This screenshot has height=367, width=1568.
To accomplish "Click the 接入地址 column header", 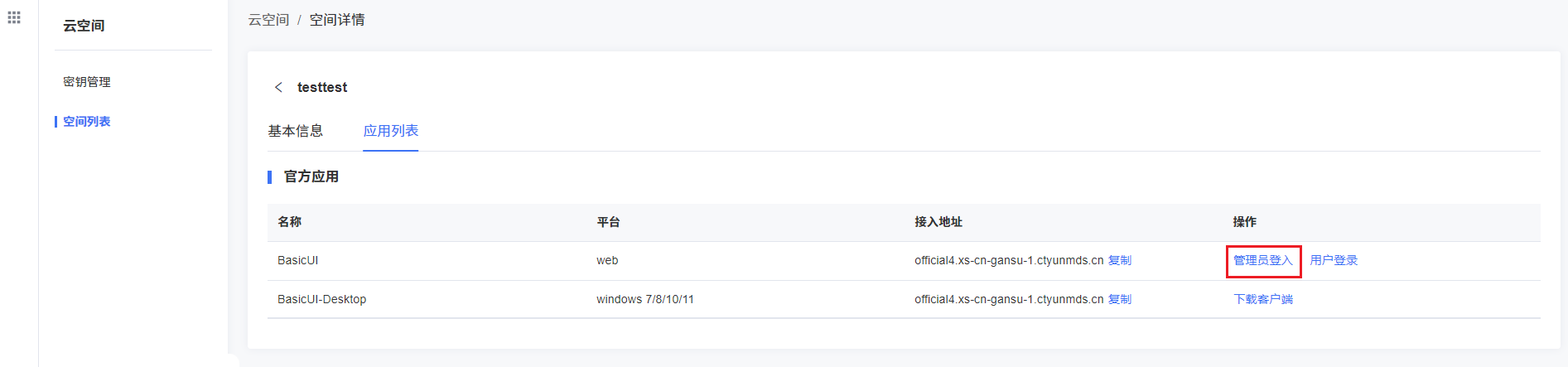I will (938, 222).
